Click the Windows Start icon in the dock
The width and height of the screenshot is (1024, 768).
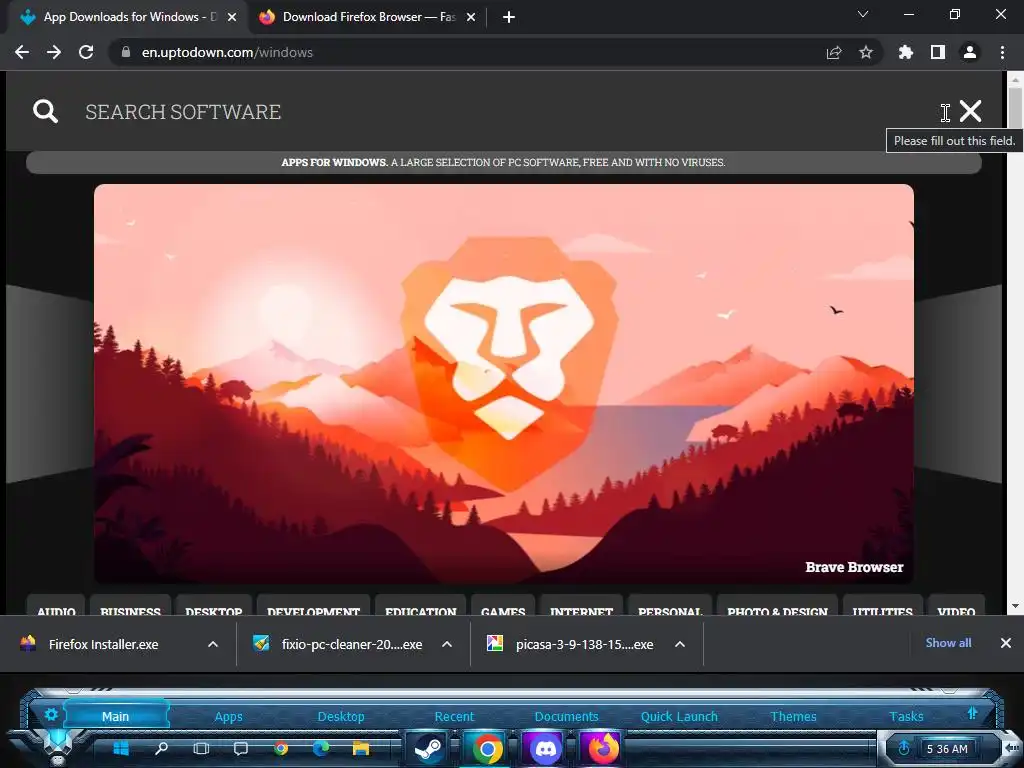pos(121,748)
